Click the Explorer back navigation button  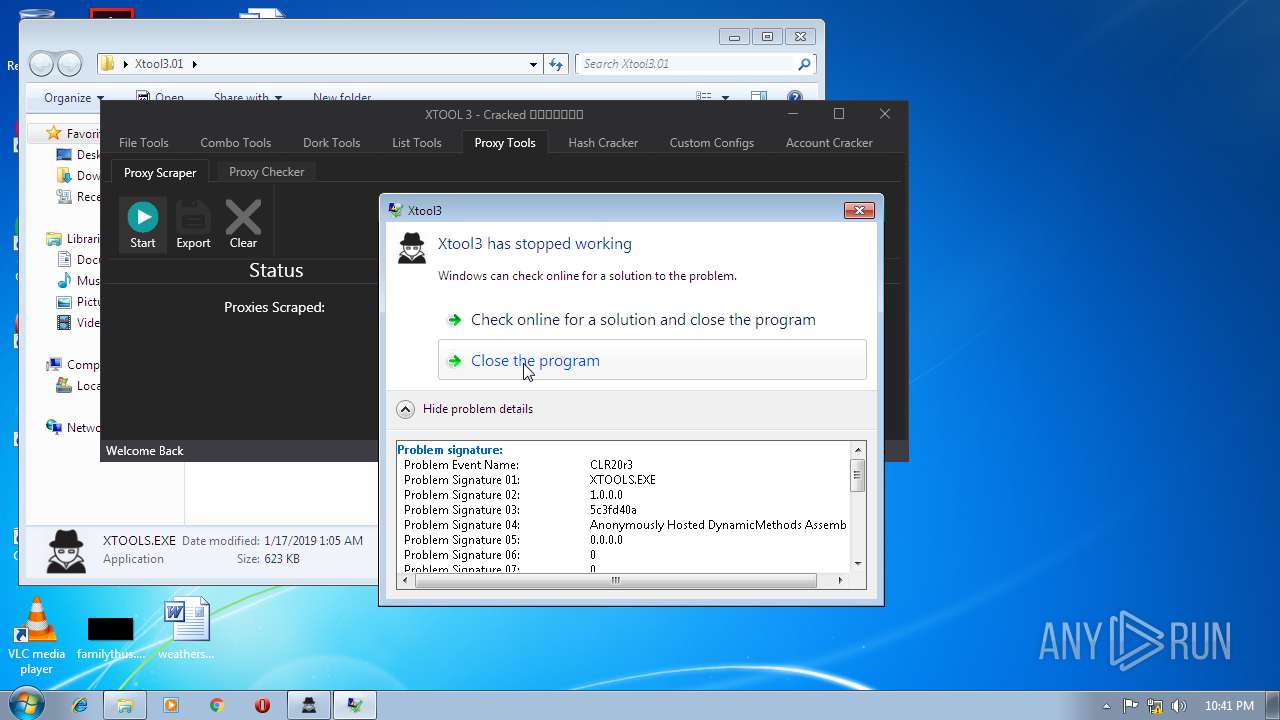[x=42, y=64]
